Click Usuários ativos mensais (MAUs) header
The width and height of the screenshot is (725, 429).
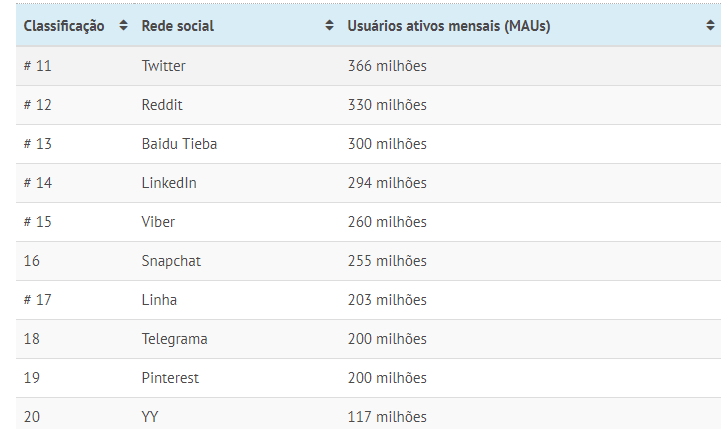pos(449,26)
